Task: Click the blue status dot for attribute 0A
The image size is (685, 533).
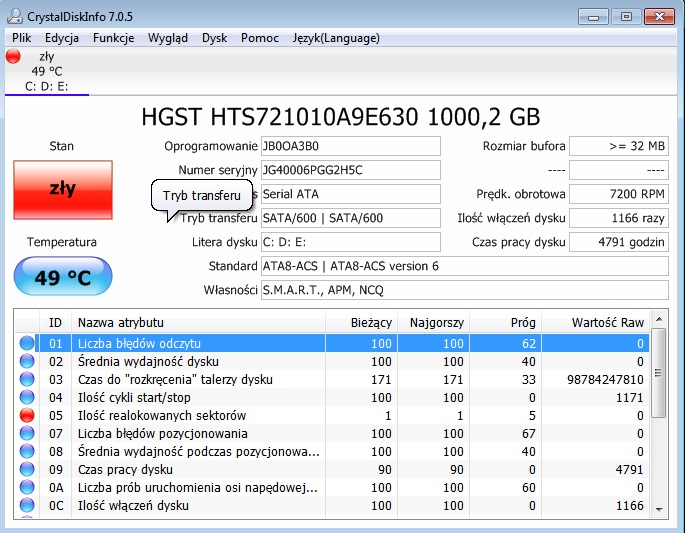Action: tap(27, 487)
